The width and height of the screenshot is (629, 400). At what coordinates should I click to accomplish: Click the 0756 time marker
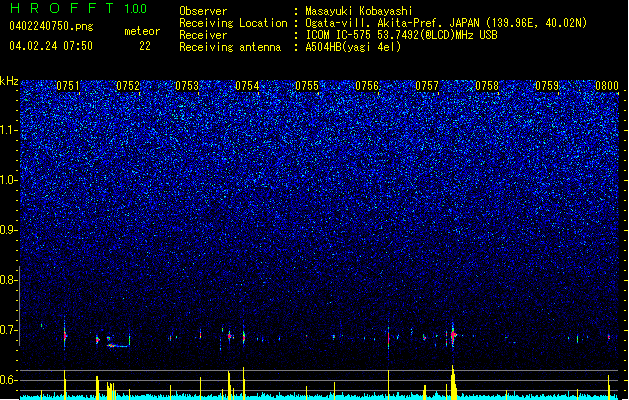pos(367,86)
